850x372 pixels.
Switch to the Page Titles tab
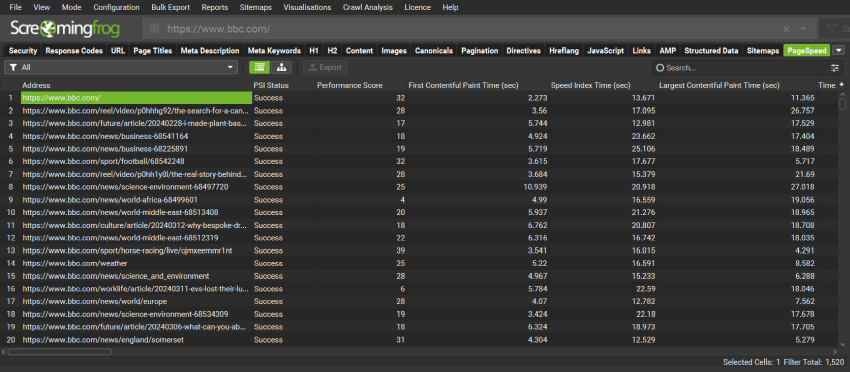[153, 50]
